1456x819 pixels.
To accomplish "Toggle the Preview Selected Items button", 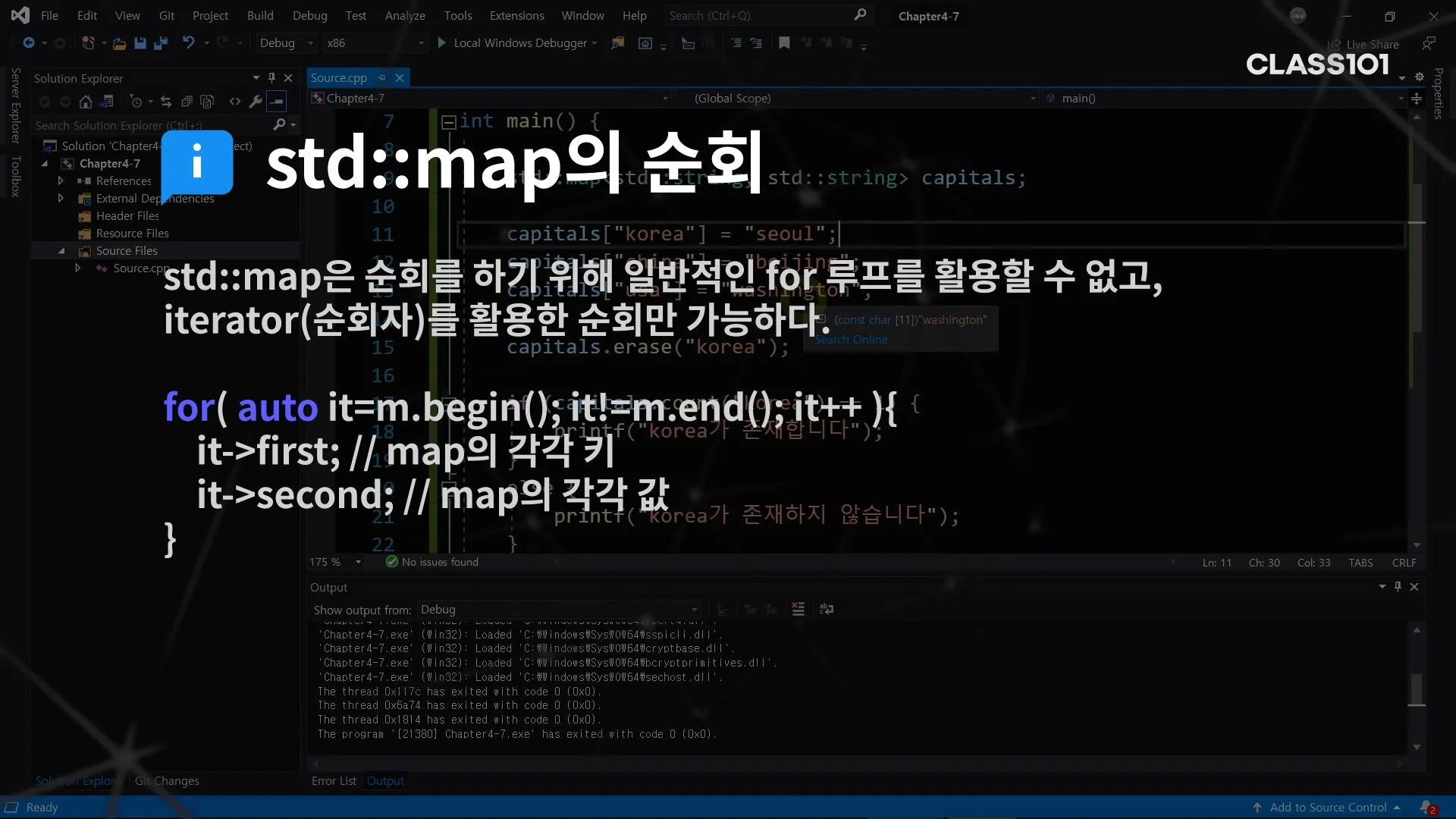I will click(277, 102).
